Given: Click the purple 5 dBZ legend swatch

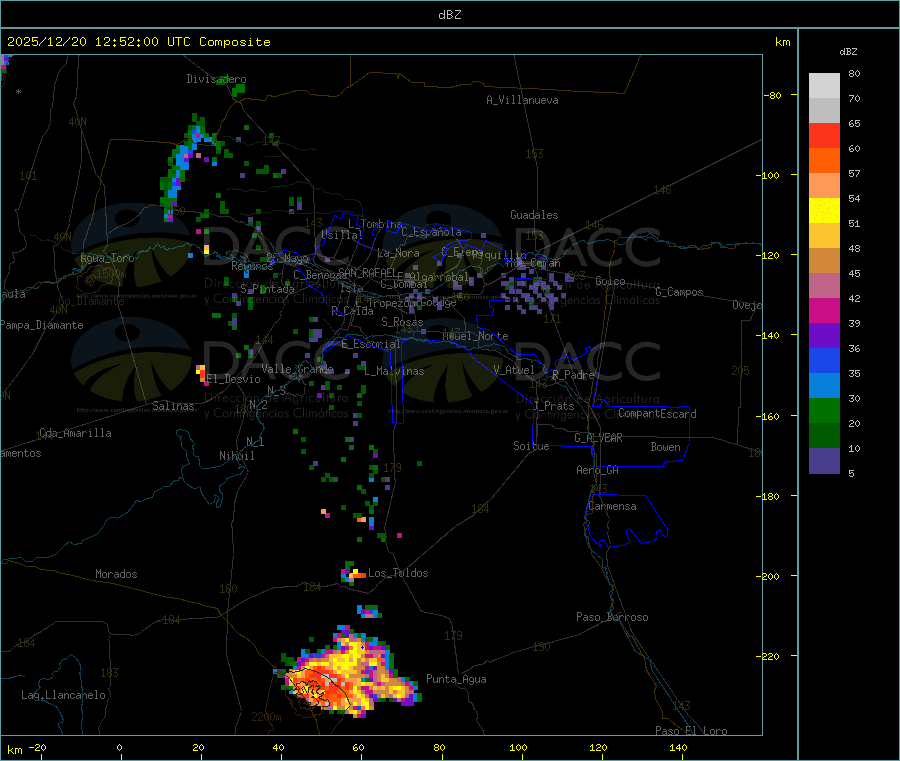Looking at the screenshot, I should [x=824, y=461].
